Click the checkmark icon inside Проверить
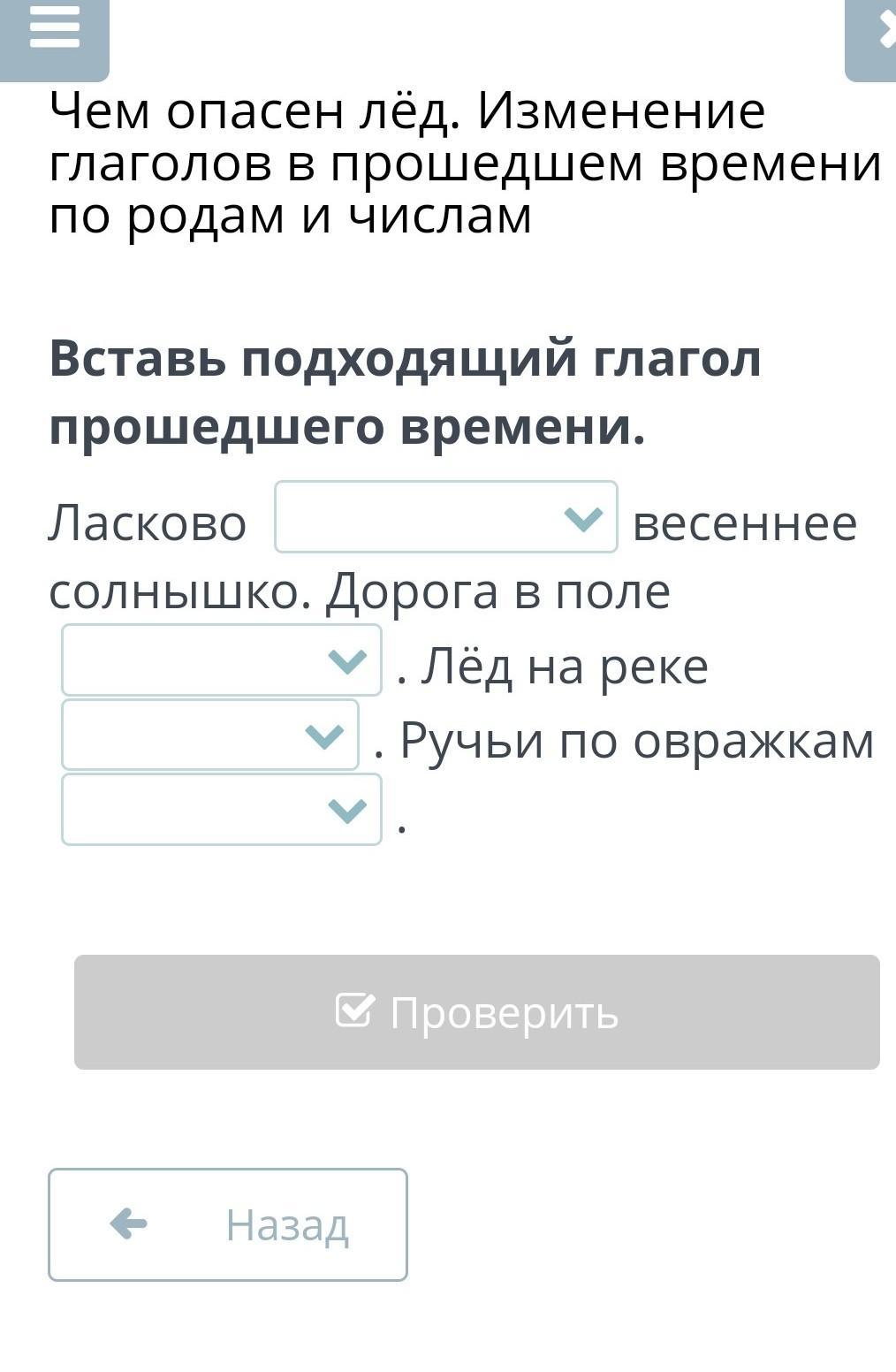896x1372 pixels. point(355,1010)
